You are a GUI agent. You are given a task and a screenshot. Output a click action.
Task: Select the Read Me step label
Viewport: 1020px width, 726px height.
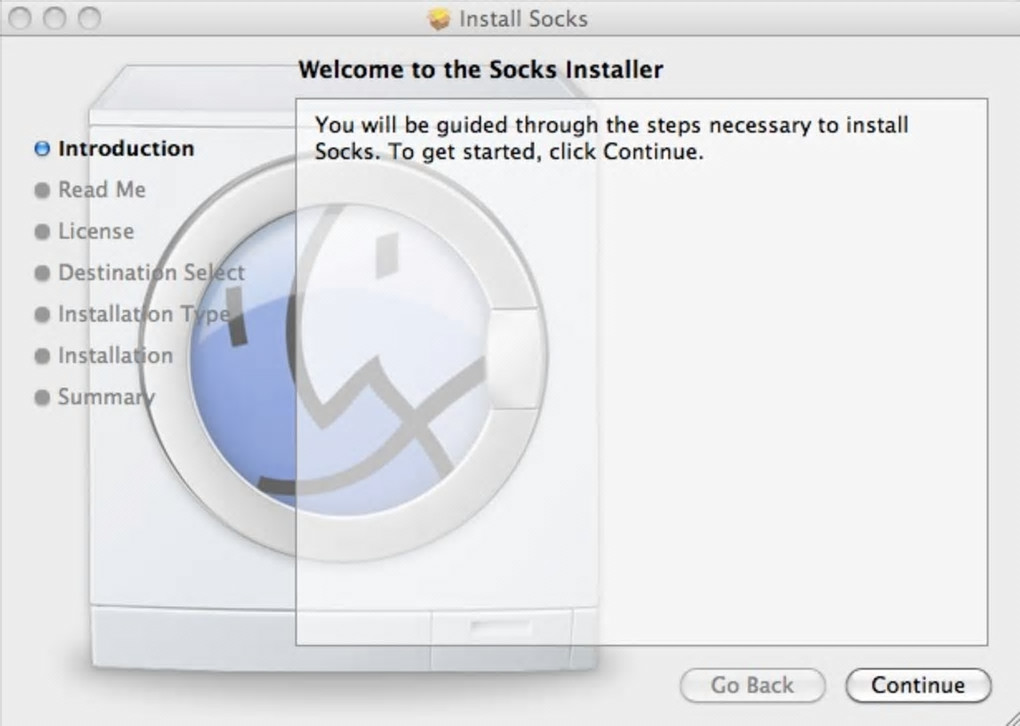tap(102, 190)
